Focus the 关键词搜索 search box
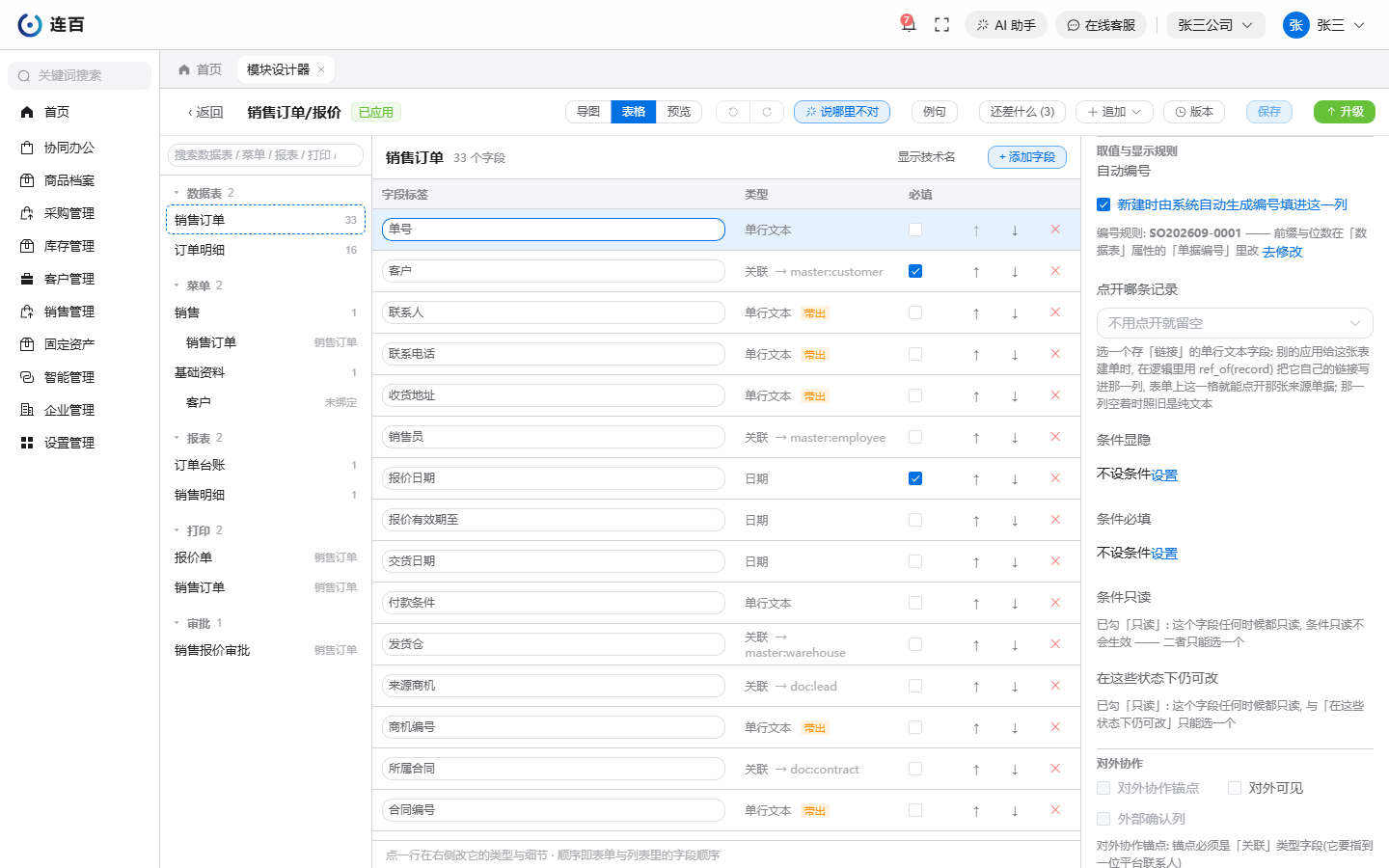 (x=80, y=75)
